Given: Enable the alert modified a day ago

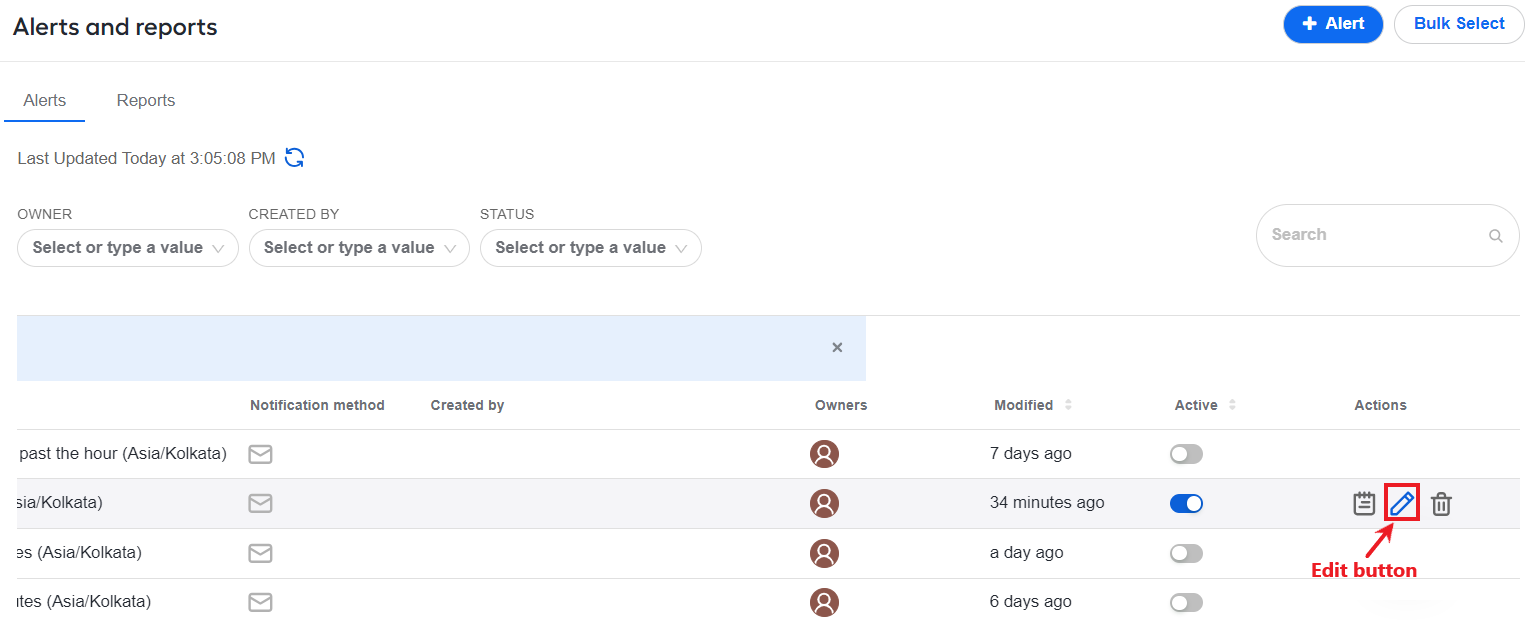Looking at the screenshot, I should pyautogui.click(x=1186, y=553).
